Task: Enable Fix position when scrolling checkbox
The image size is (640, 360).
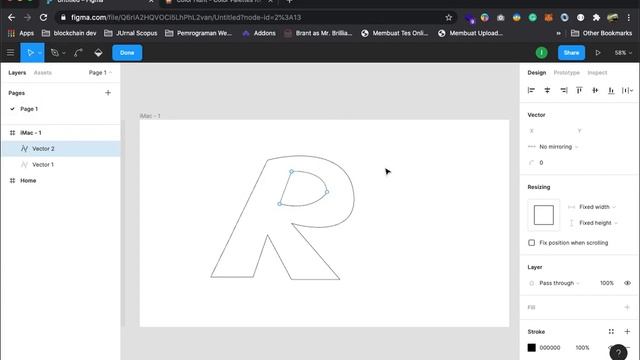Action: click(x=531, y=243)
